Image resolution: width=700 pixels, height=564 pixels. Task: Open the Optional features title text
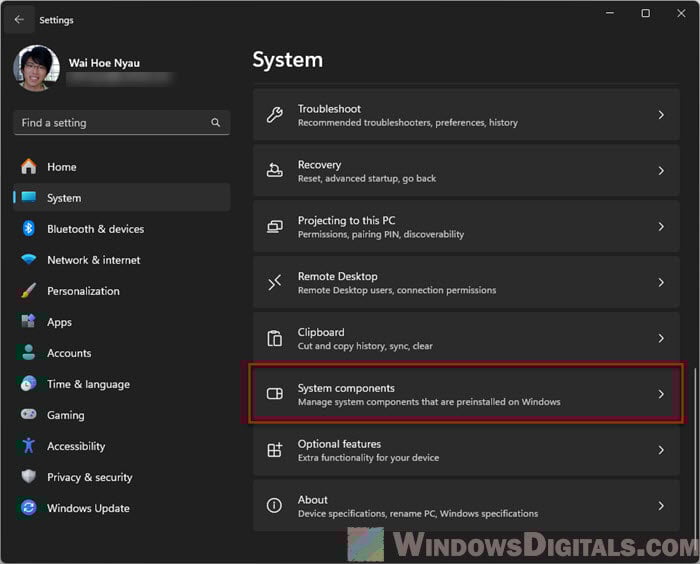click(339, 444)
